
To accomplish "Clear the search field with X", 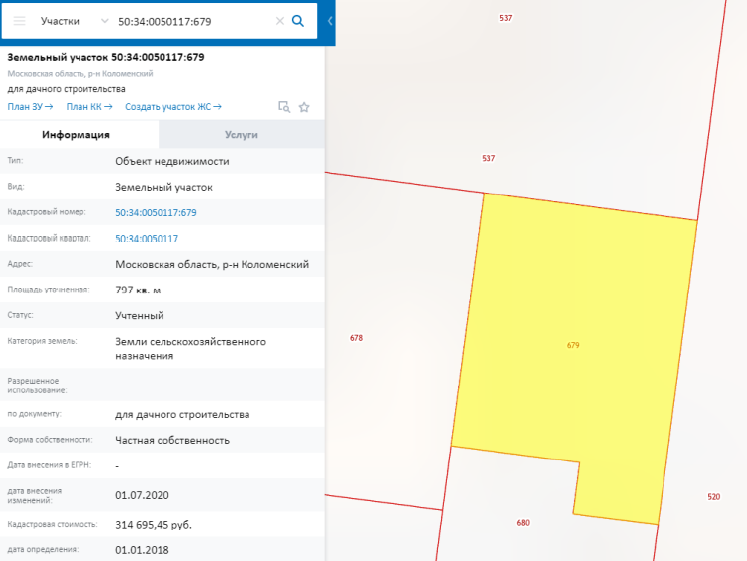I will pyautogui.click(x=279, y=21).
